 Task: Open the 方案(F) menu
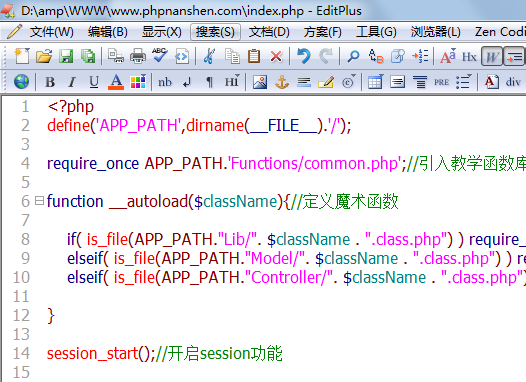[323, 32]
